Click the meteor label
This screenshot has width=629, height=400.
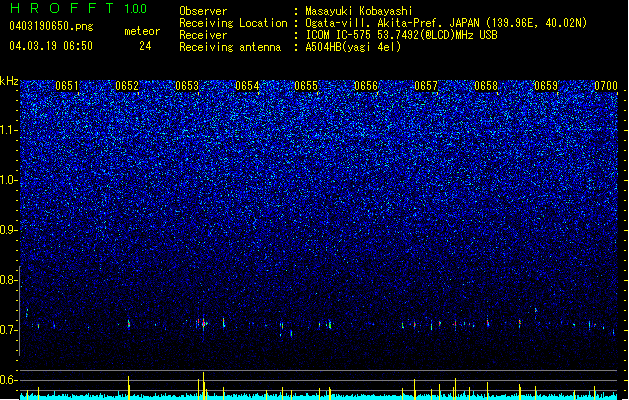(x=142, y=31)
